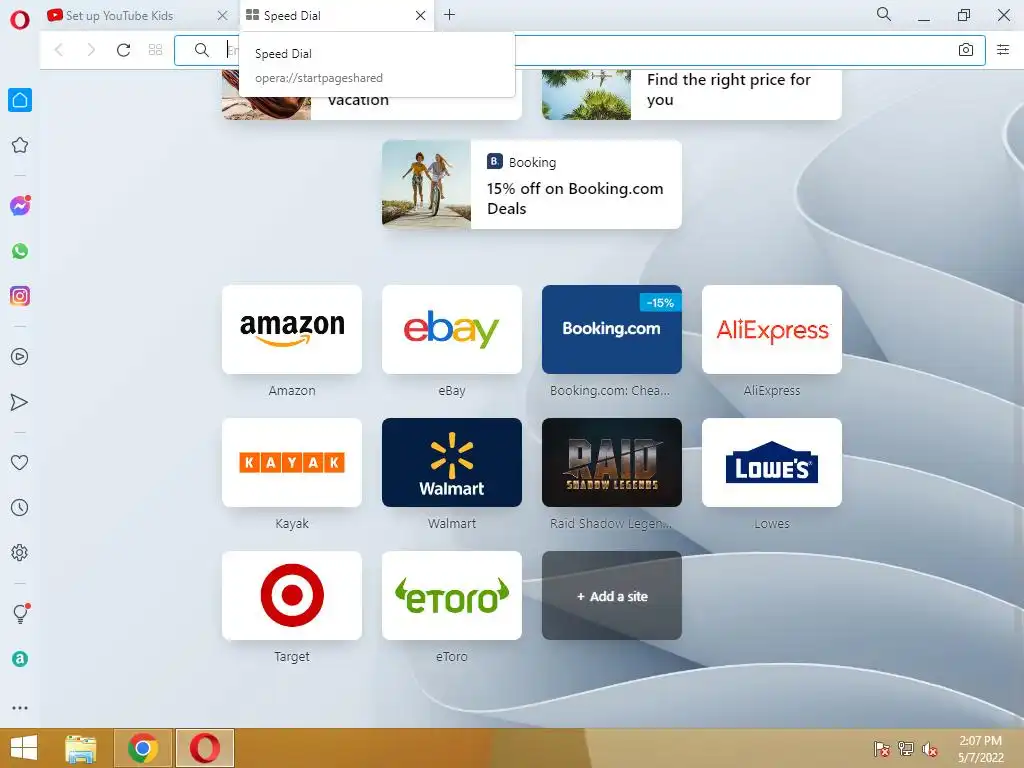Screen dimensions: 1024x768
Task: Open Bookmarks star in sidebar
Action: pos(20,145)
